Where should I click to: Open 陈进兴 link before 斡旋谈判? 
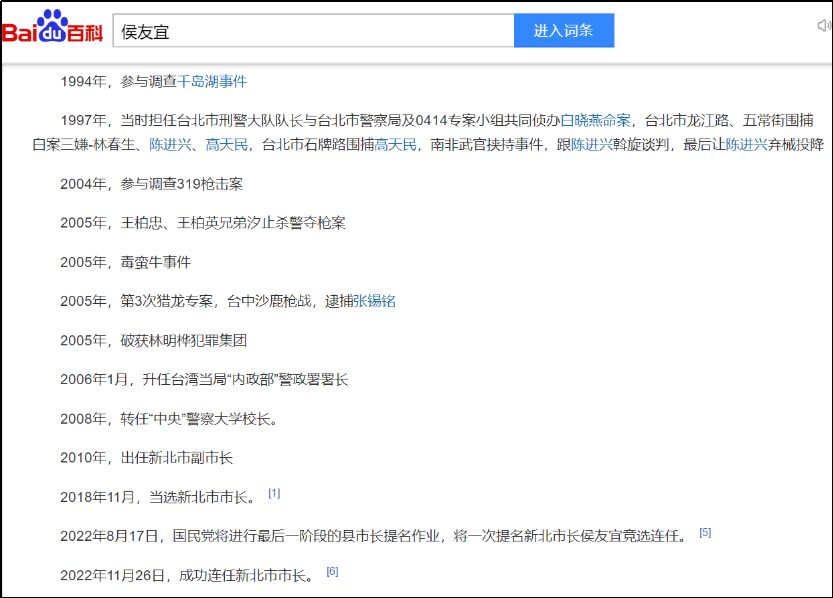point(592,144)
